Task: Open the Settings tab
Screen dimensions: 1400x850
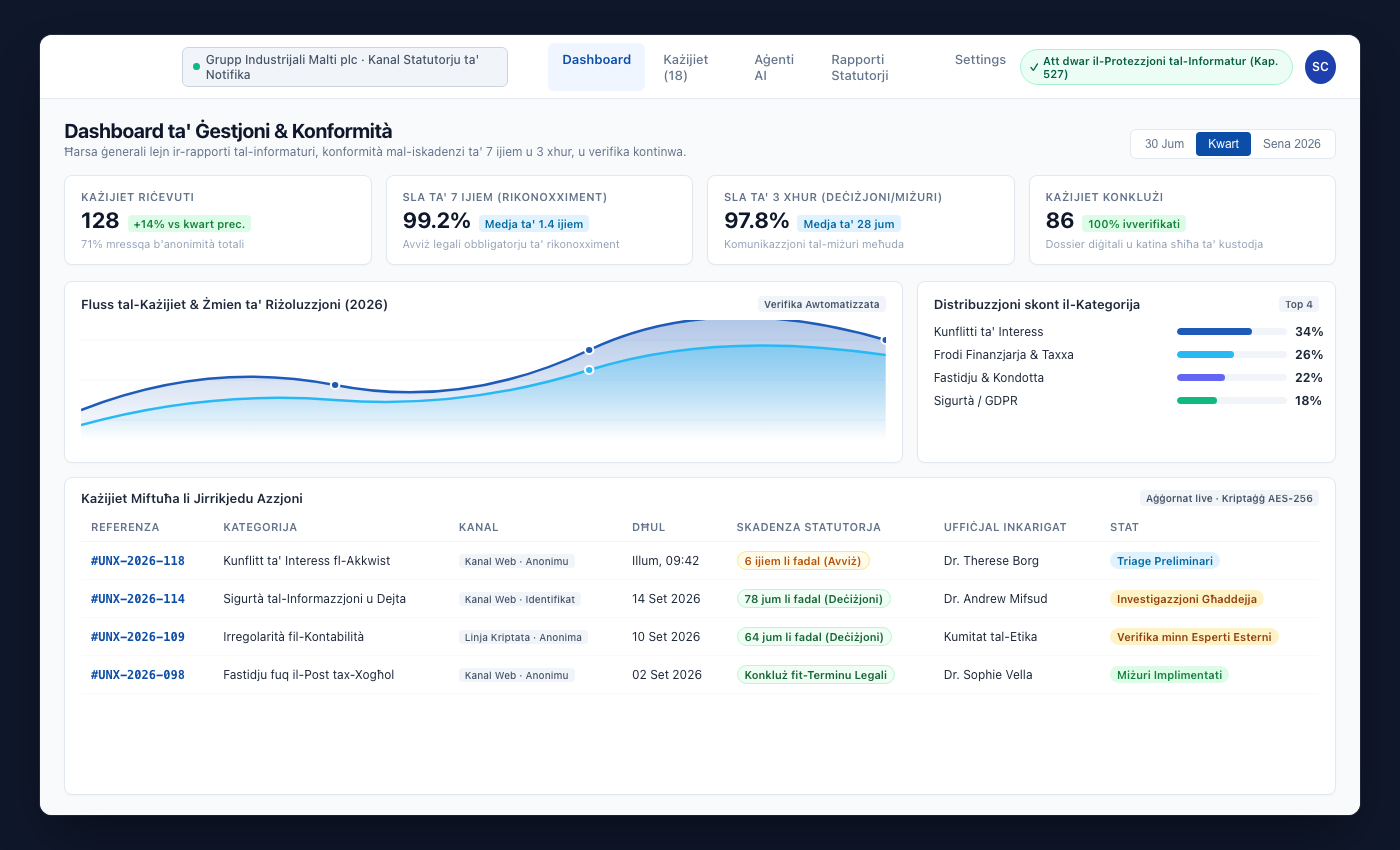Action: (x=980, y=60)
